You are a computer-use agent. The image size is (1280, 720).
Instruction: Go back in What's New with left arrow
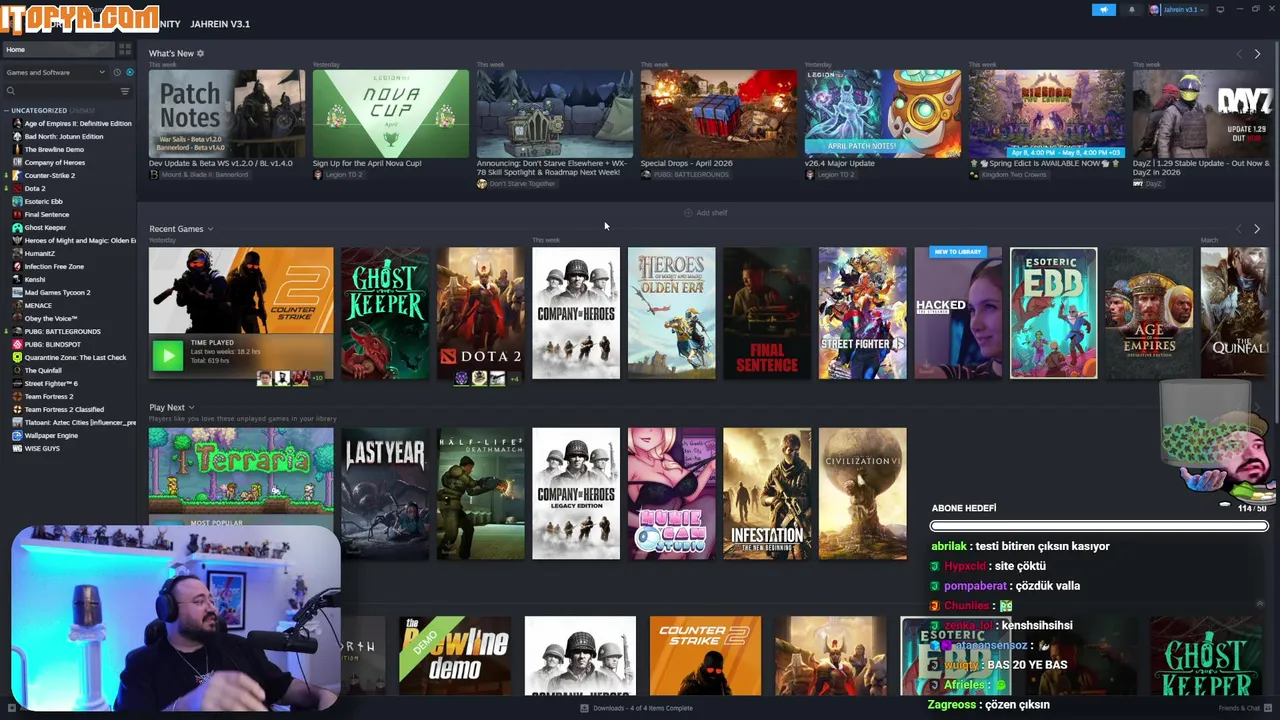tap(1239, 54)
